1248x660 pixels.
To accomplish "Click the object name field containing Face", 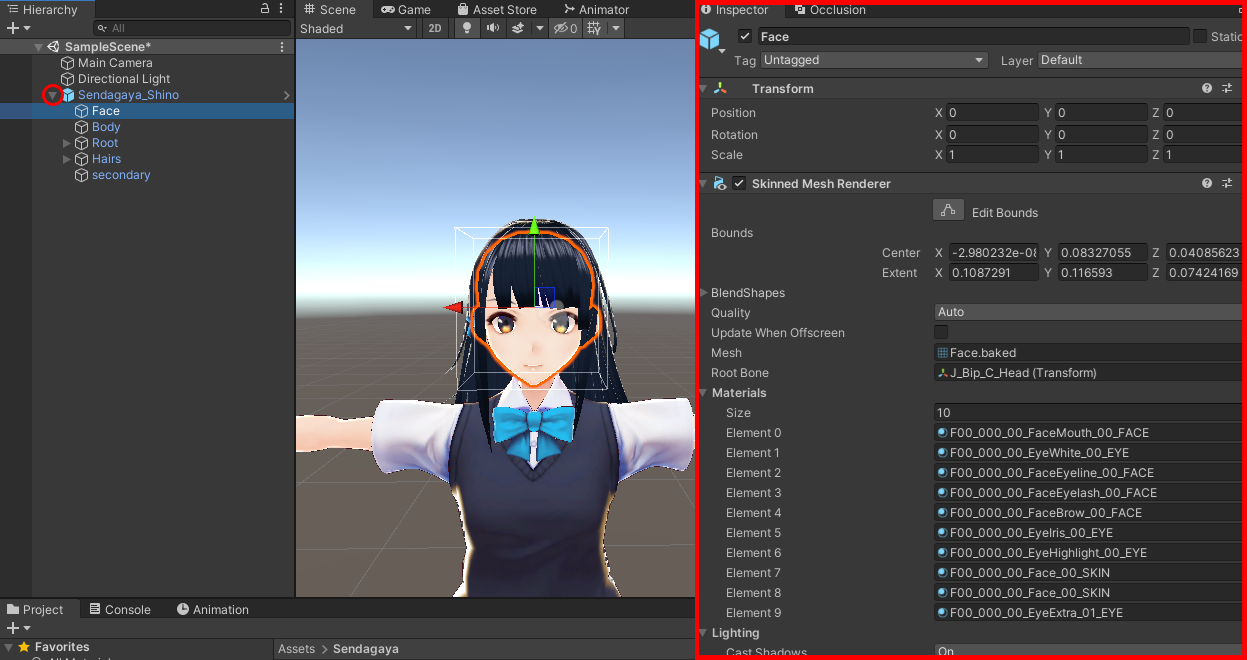I will 972,36.
